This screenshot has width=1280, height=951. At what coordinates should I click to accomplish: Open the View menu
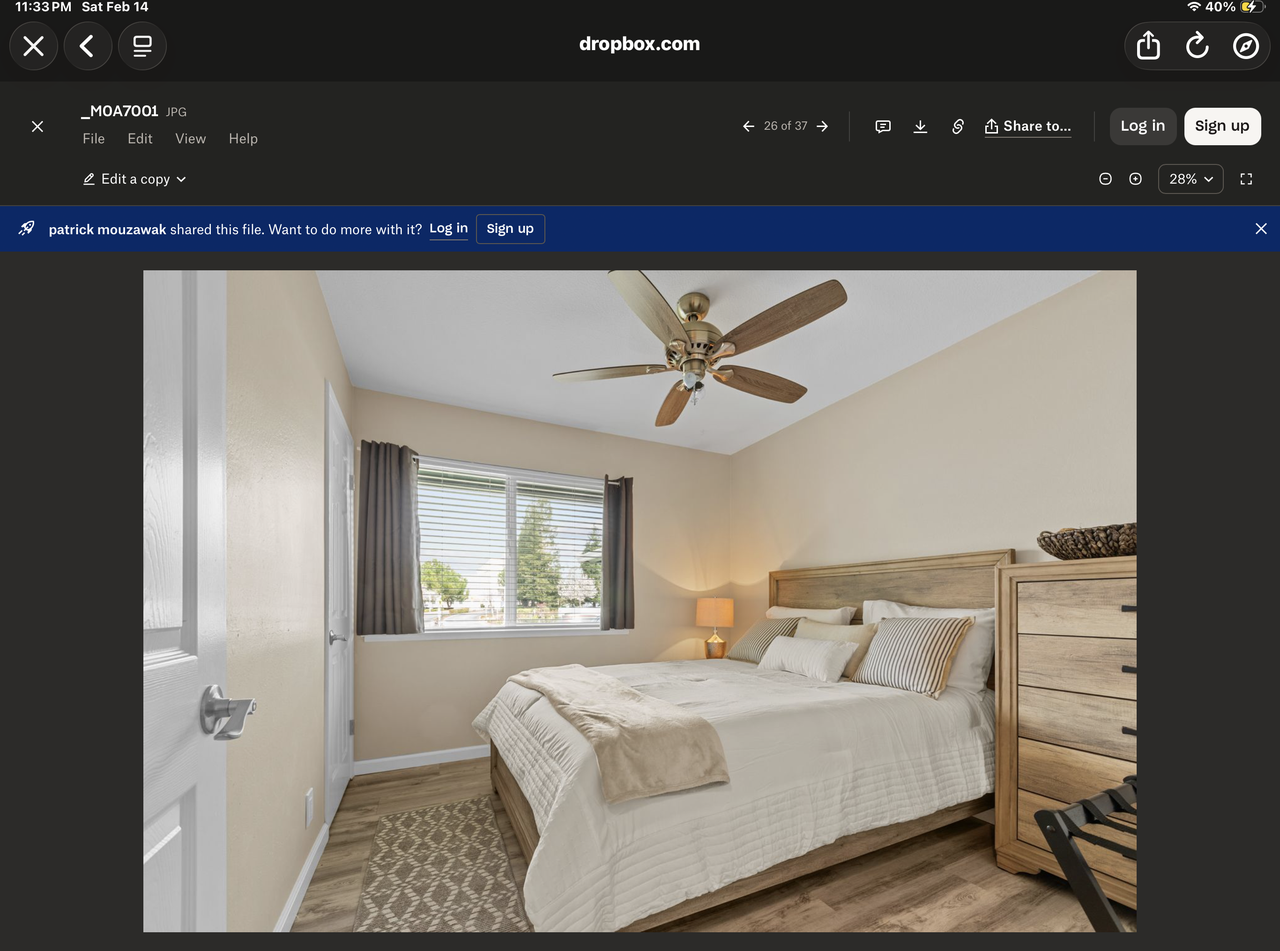(190, 139)
